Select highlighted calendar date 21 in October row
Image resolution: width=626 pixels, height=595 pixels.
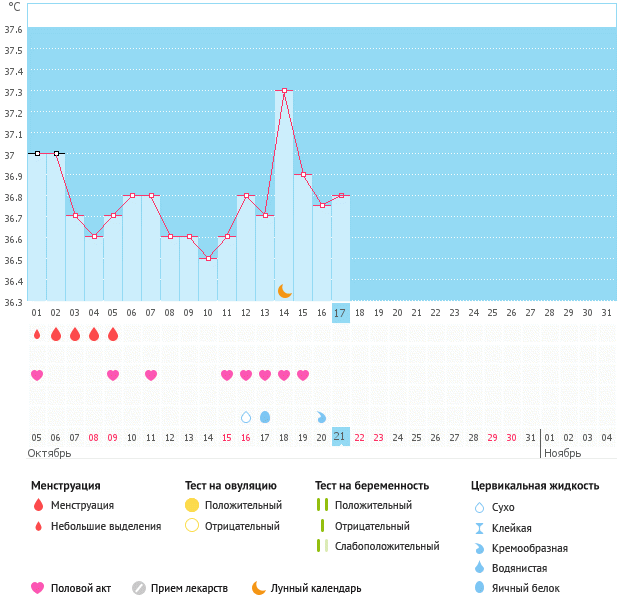pos(340,437)
